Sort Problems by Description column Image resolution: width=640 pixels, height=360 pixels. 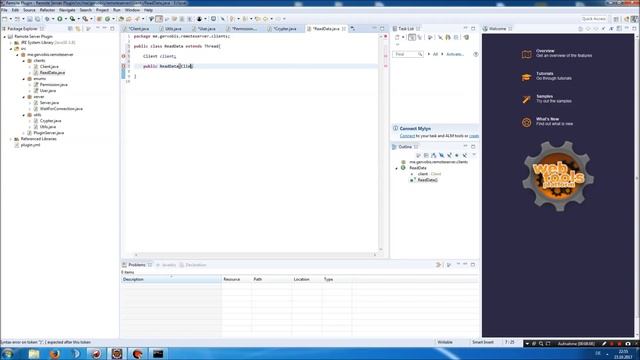click(171, 280)
